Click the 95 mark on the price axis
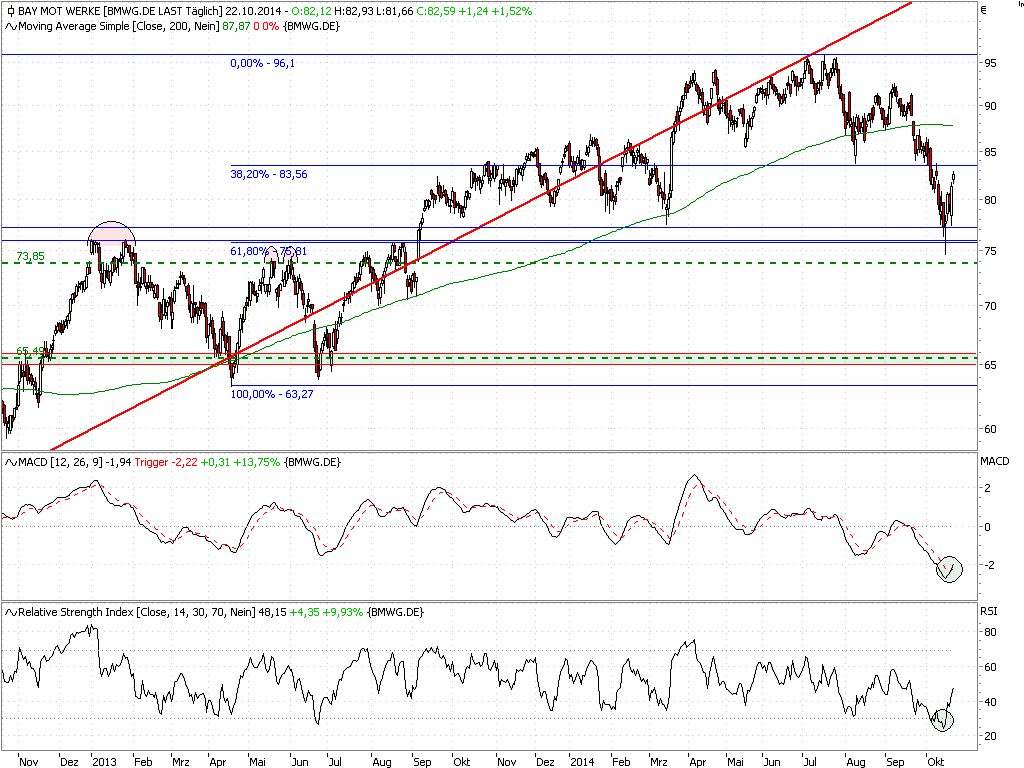This screenshot has height=768, width=1024. 991,63
